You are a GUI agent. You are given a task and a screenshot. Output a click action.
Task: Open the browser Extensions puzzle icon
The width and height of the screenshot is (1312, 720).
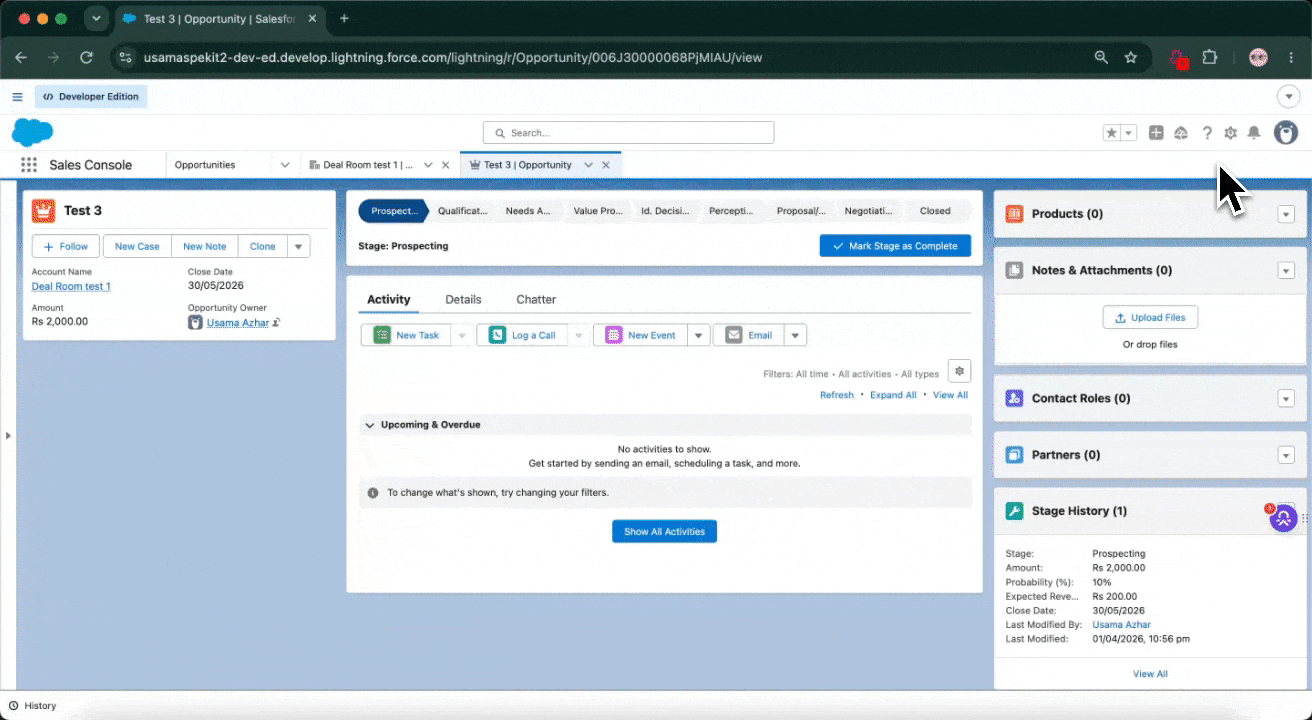point(1209,57)
